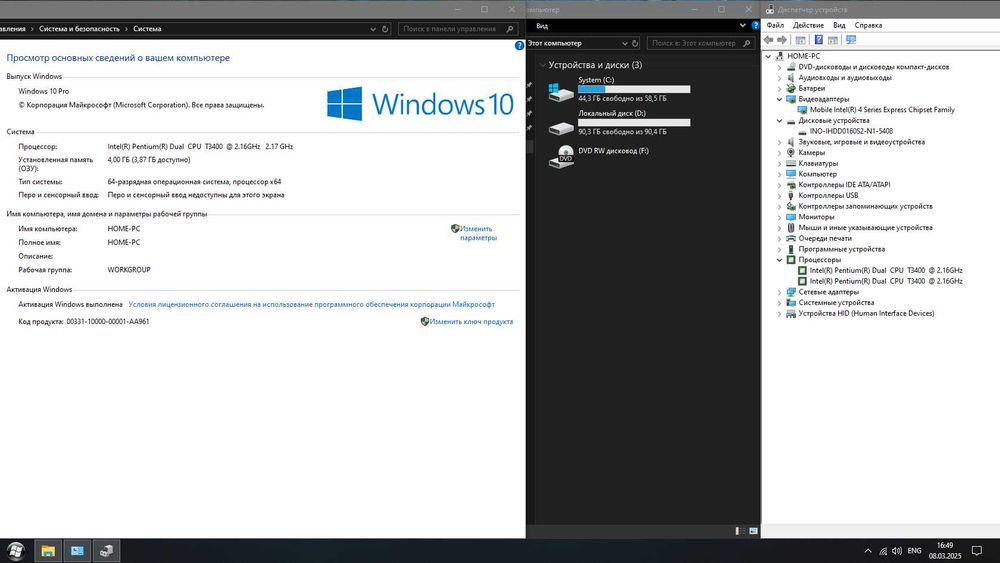The height and width of the screenshot is (563, 1000).
Task: Click search magnifier in Explorer window
Action: click(x=747, y=43)
